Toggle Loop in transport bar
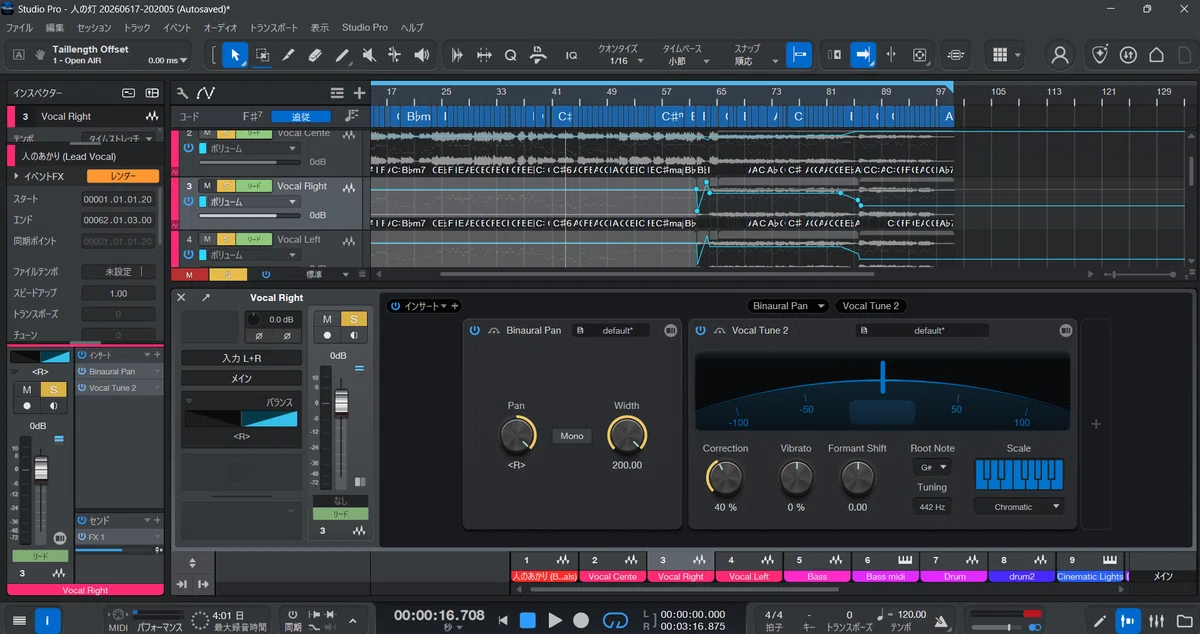Viewport: 1200px width, 634px height. click(616, 620)
